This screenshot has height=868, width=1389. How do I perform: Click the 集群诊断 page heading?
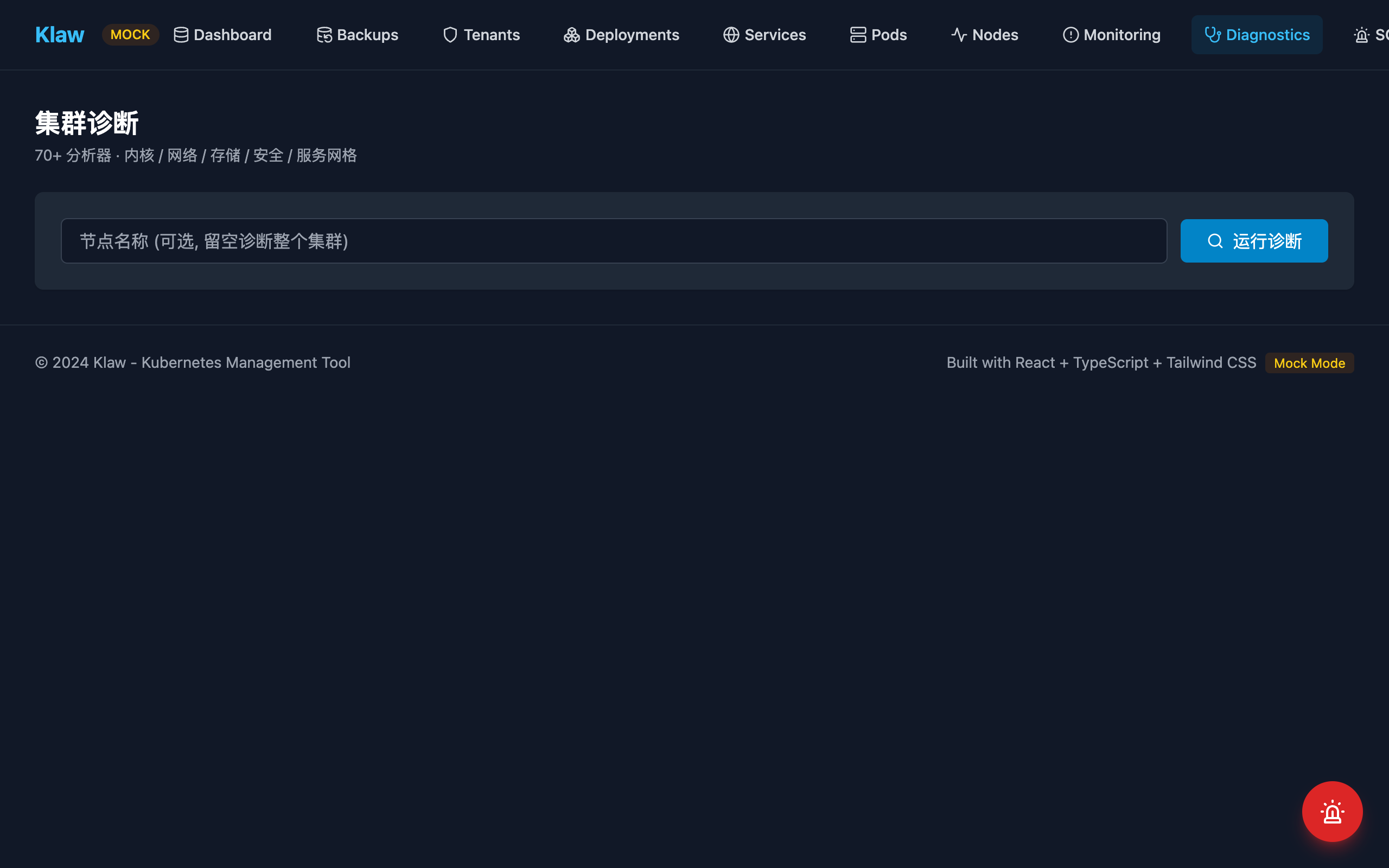[x=87, y=124]
